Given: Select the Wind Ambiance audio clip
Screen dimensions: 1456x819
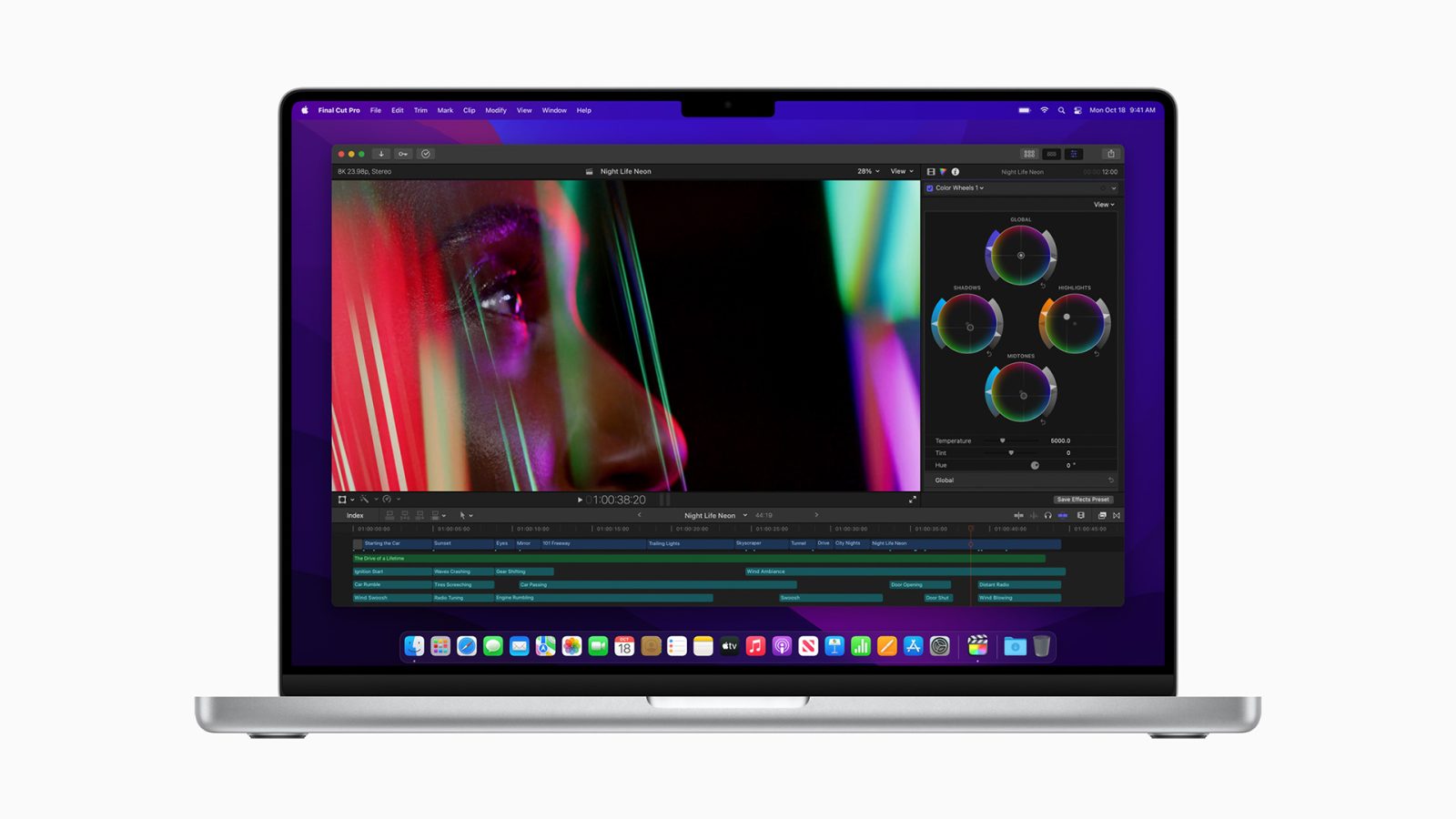Looking at the screenshot, I should click(905, 571).
